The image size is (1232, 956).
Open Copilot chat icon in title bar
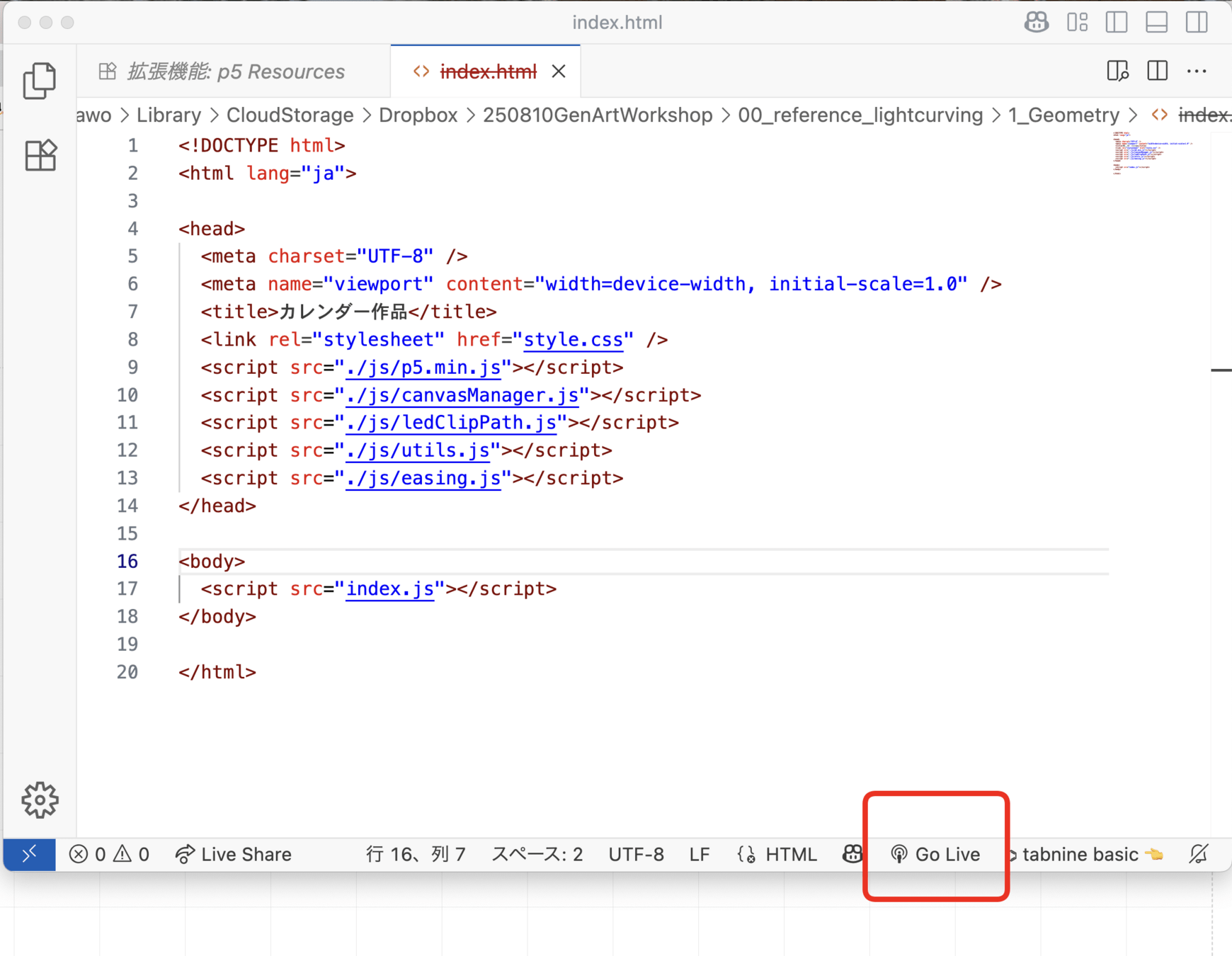point(1037,22)
